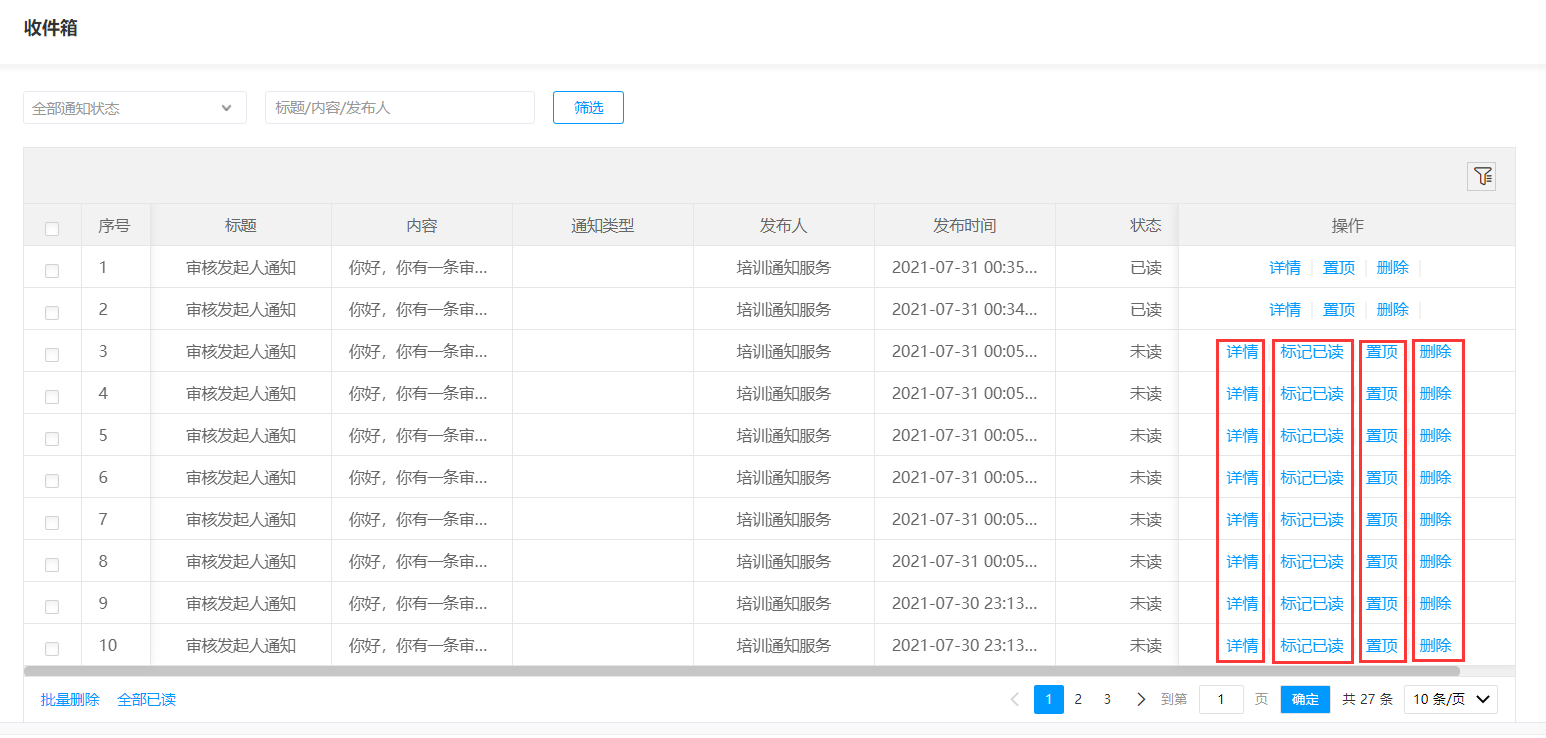Check the checkbox for row 6

click(x=52, y=481)
